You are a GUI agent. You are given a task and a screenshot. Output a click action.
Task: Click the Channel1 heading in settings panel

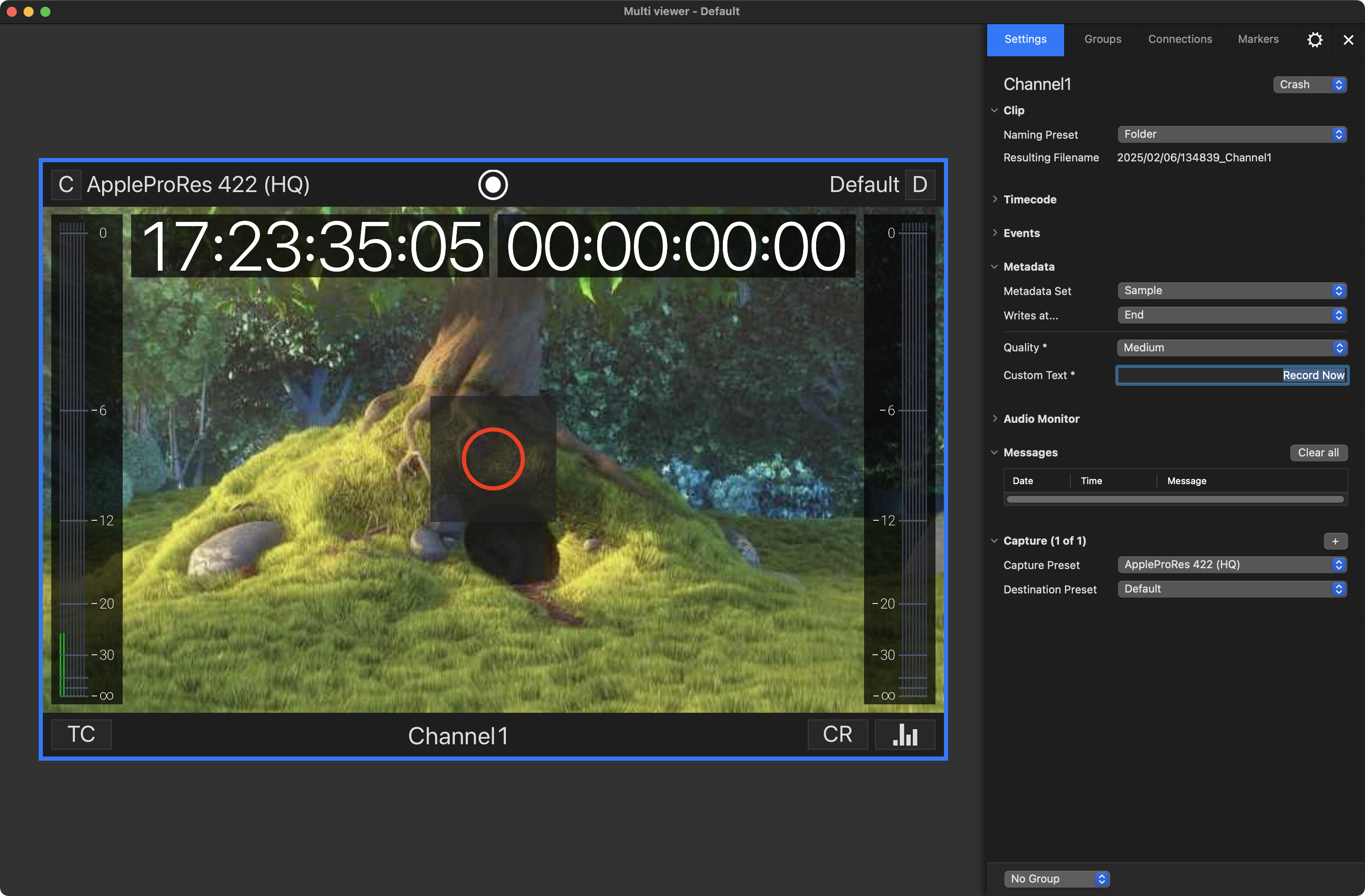[x=1038, y=84]
